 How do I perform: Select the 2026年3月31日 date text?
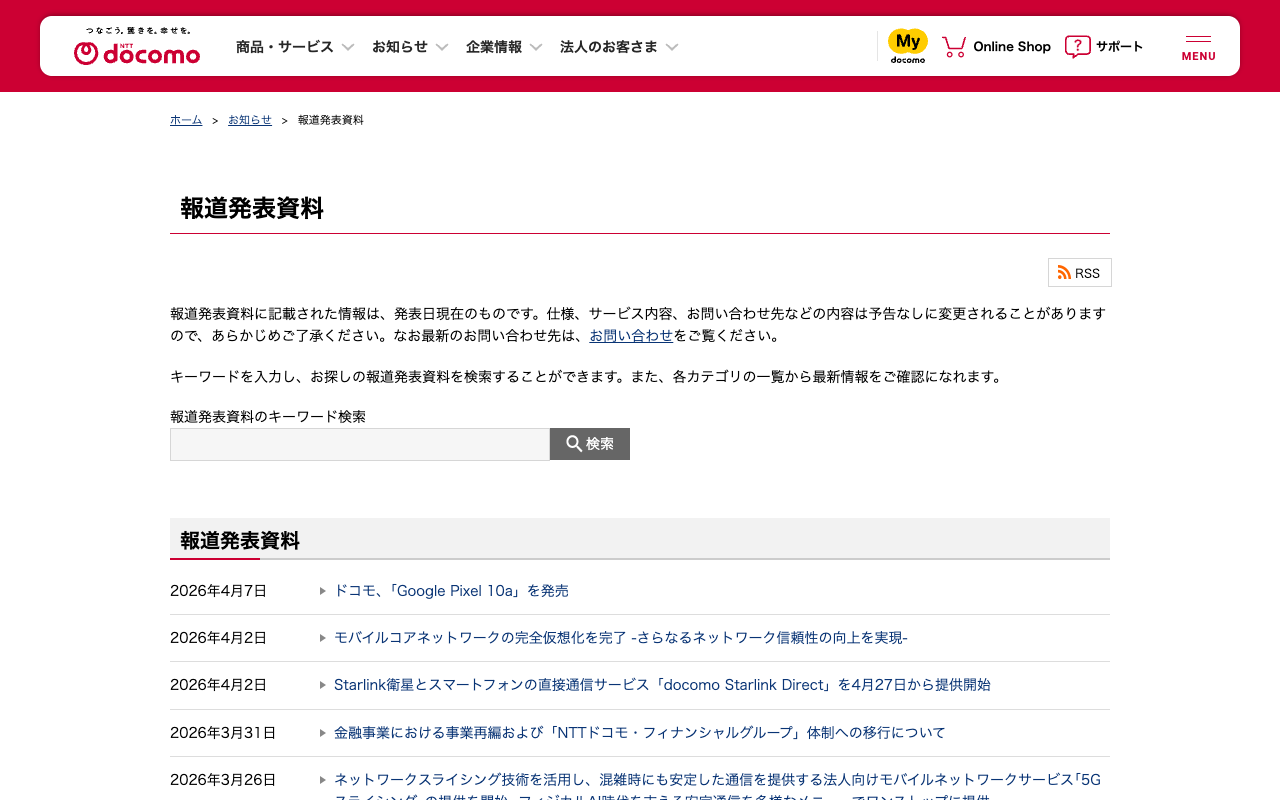coord(223,733)
